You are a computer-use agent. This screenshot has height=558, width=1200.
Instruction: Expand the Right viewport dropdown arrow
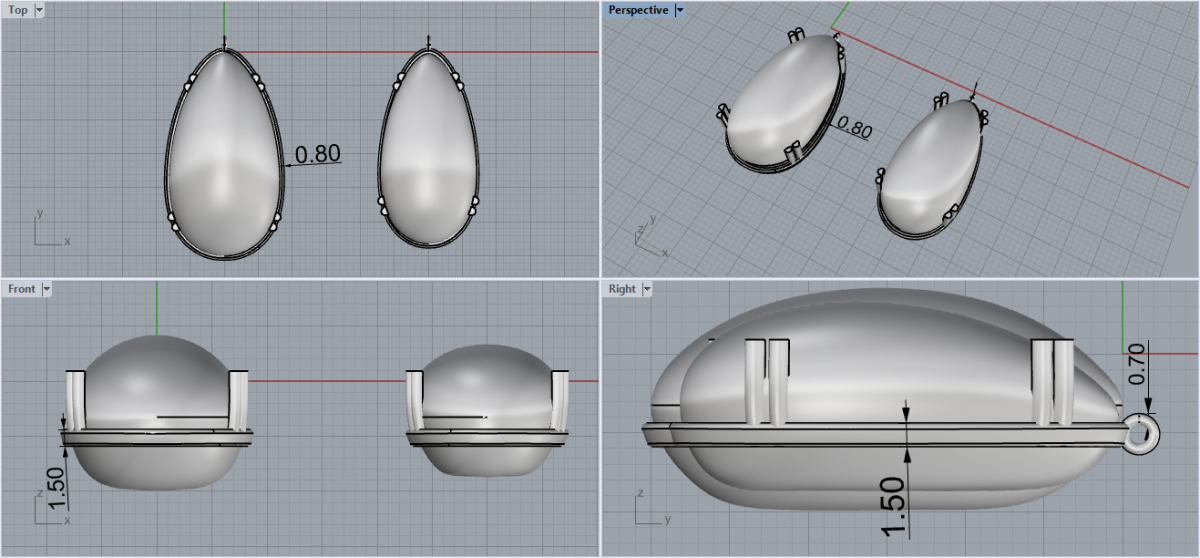(x=646, y=289)
